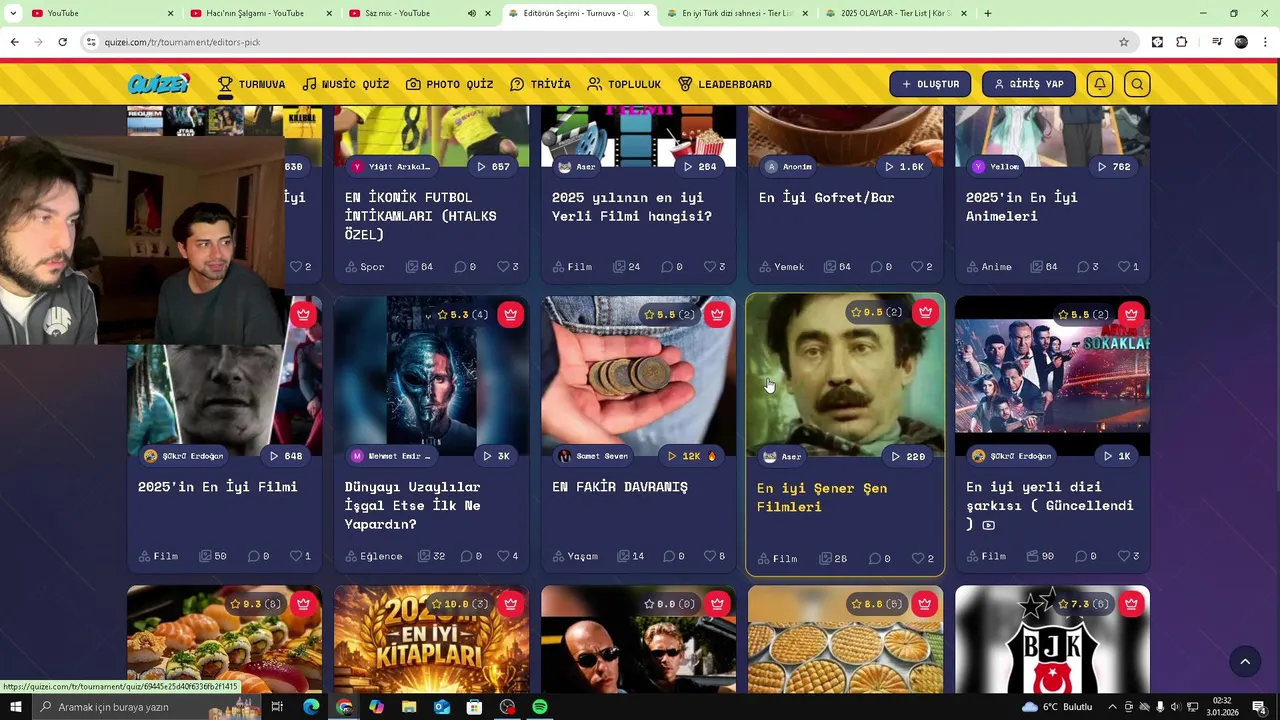
Task: Open EN İKONİK FUTBOL İNTİKAMLARI title
Action: coord(421,215)
